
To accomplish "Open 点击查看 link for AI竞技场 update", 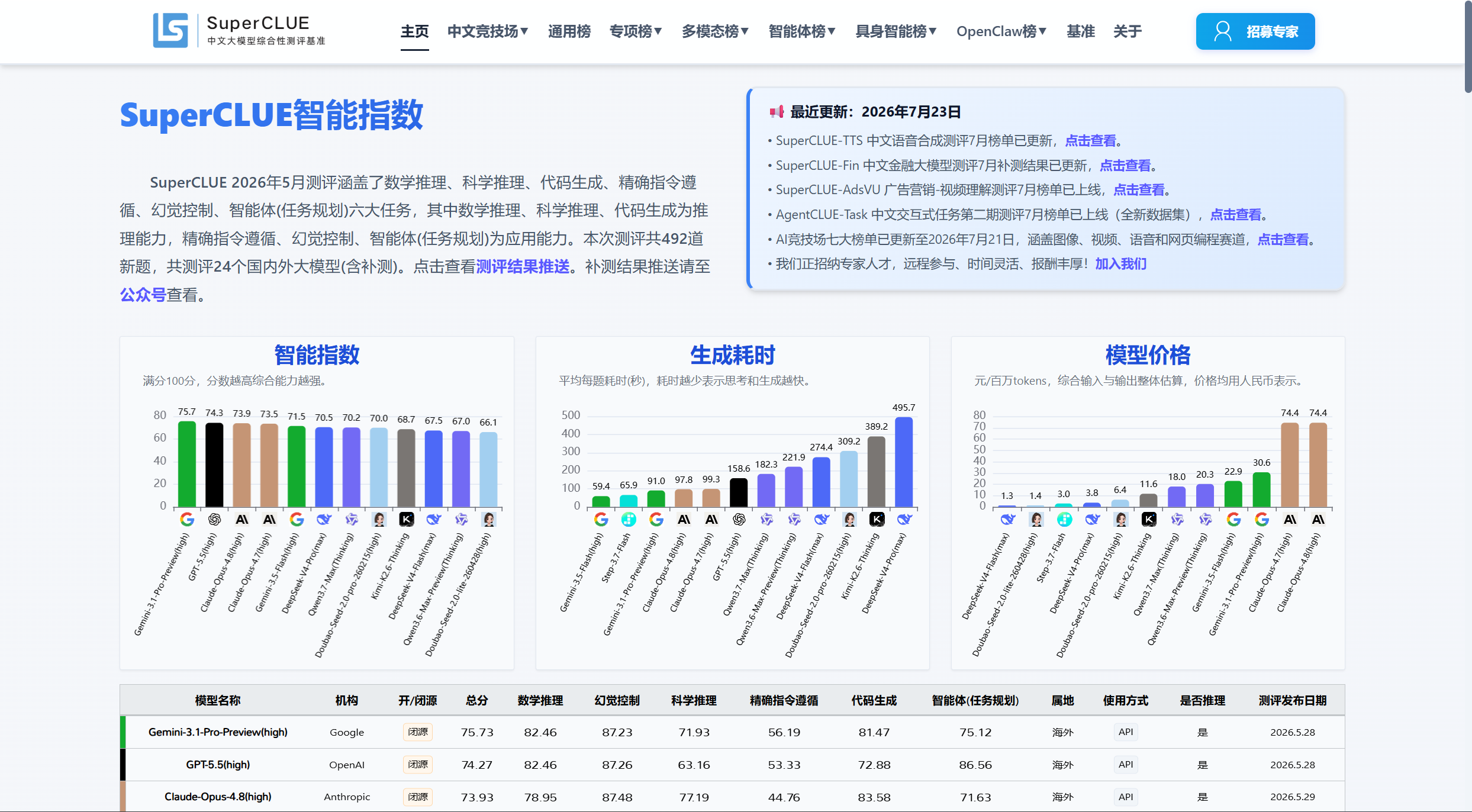I will [1283, 240].
